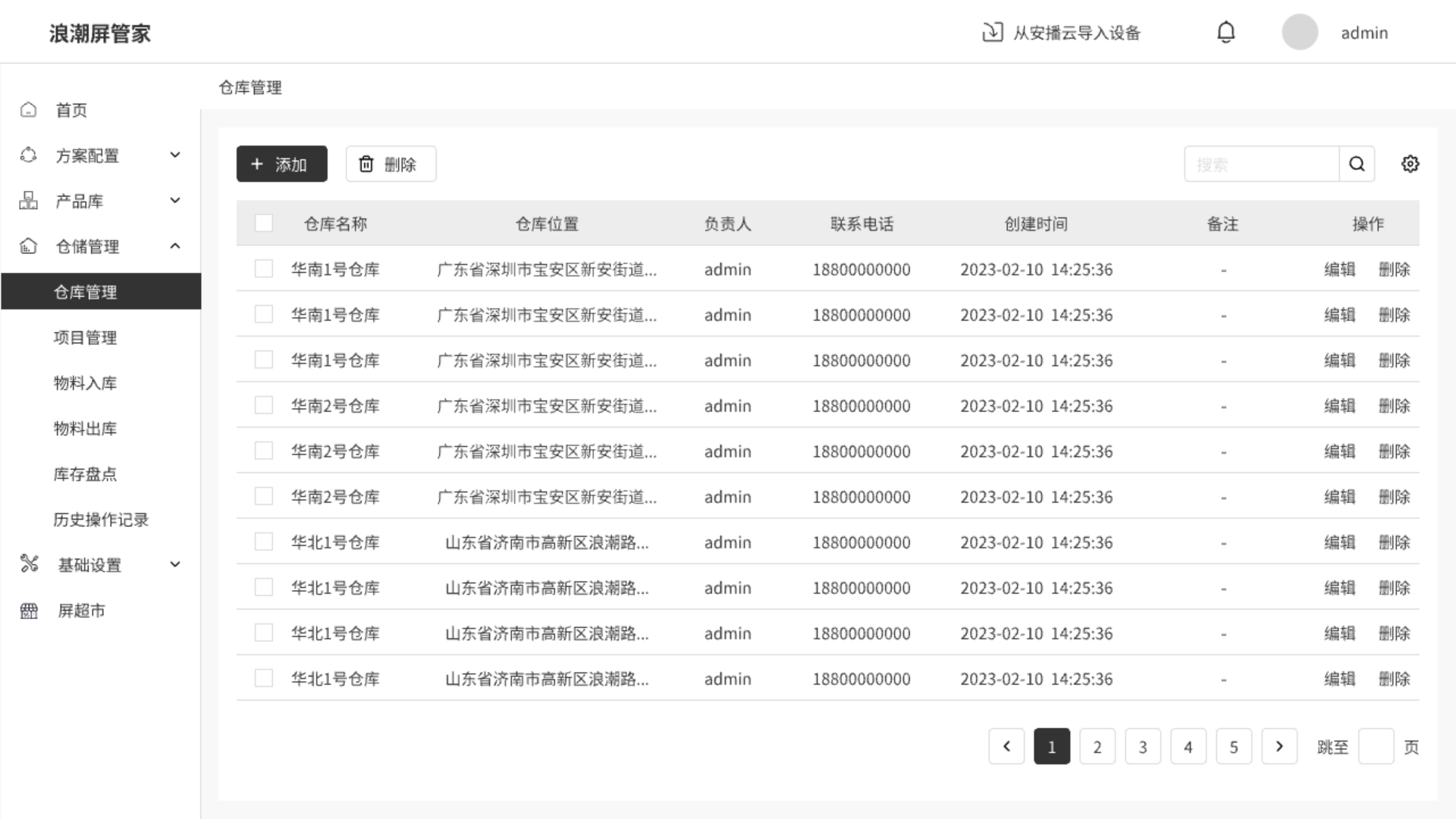
Task: Go to page 3
Action: tap(1143, 746)
